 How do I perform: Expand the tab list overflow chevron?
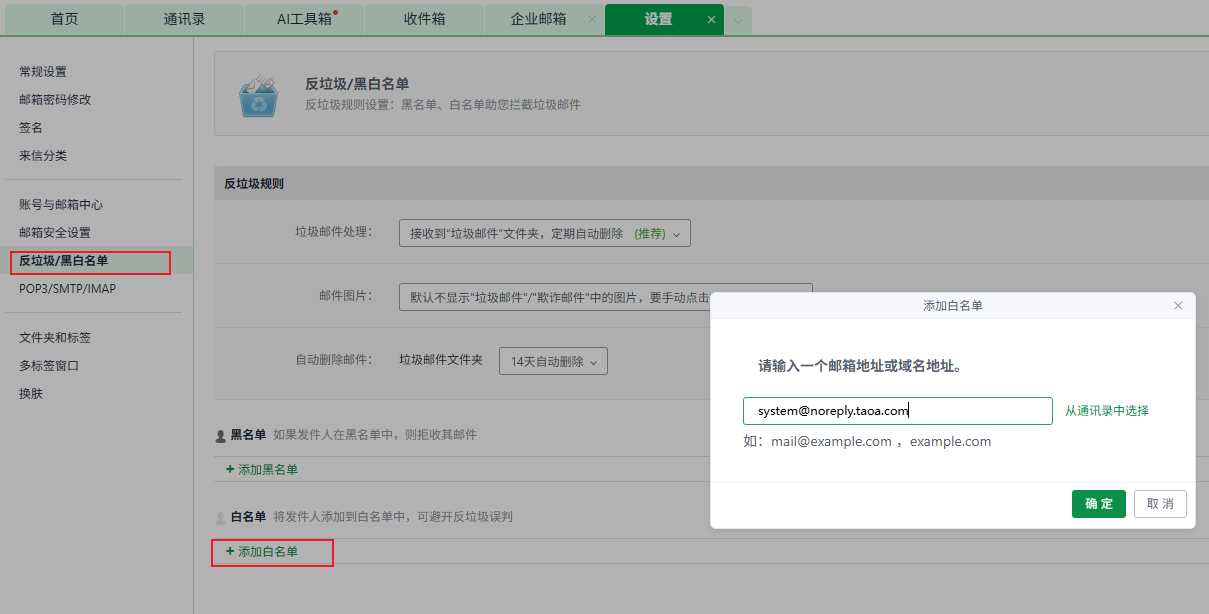738,20
